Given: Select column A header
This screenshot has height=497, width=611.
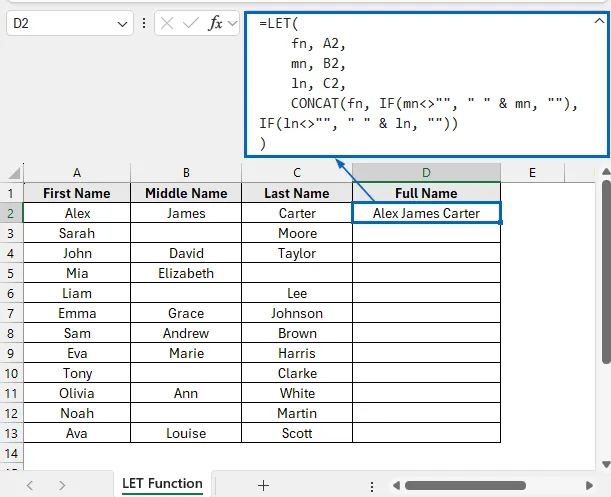Looking at the screenshot, I should tap(77, 173).
